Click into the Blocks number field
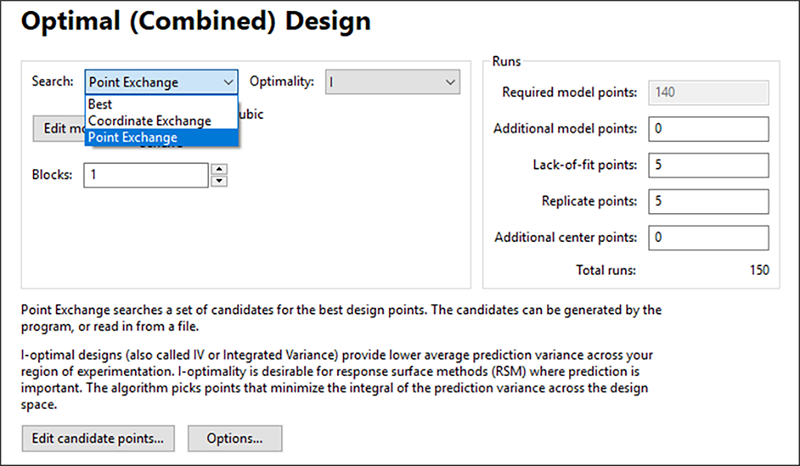Screen dimensions: 800x466 tap(145, 174)
